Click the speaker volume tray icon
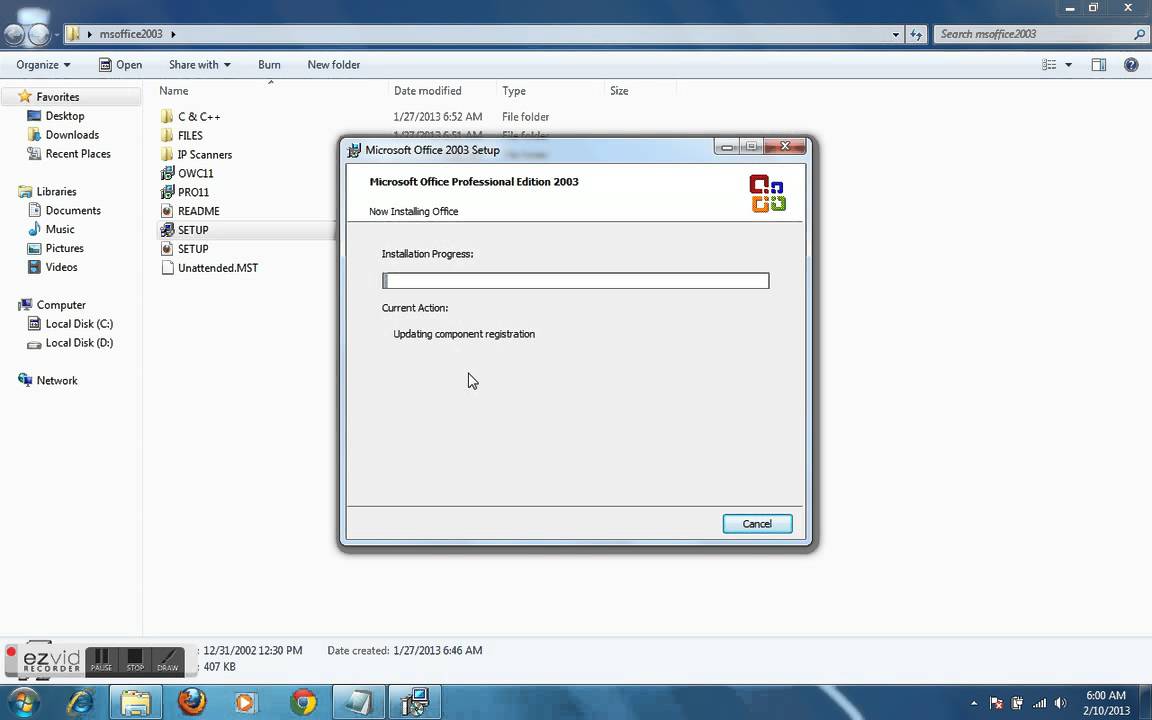1152x720 pixels. click(x=1060, y=703)
